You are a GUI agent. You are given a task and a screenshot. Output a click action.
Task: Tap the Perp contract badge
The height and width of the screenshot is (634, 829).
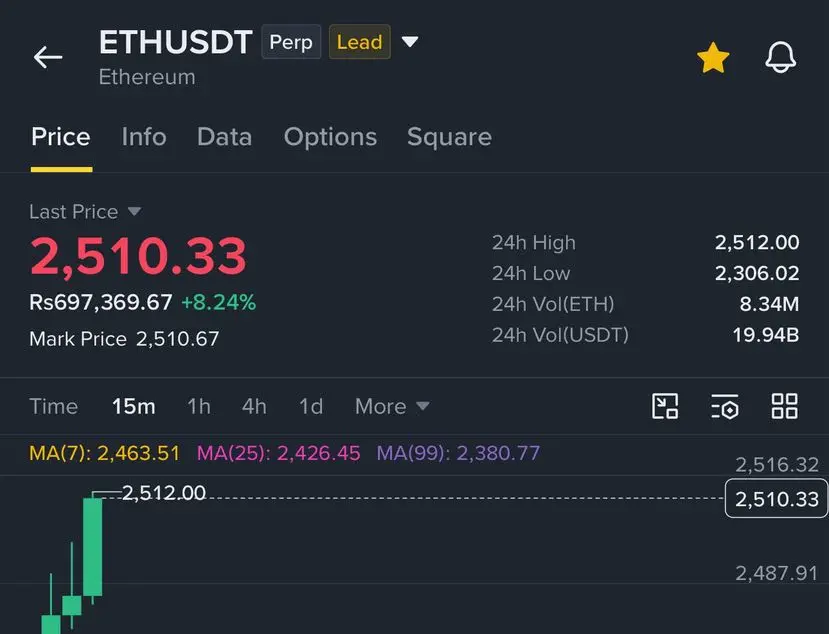(291, 42)
